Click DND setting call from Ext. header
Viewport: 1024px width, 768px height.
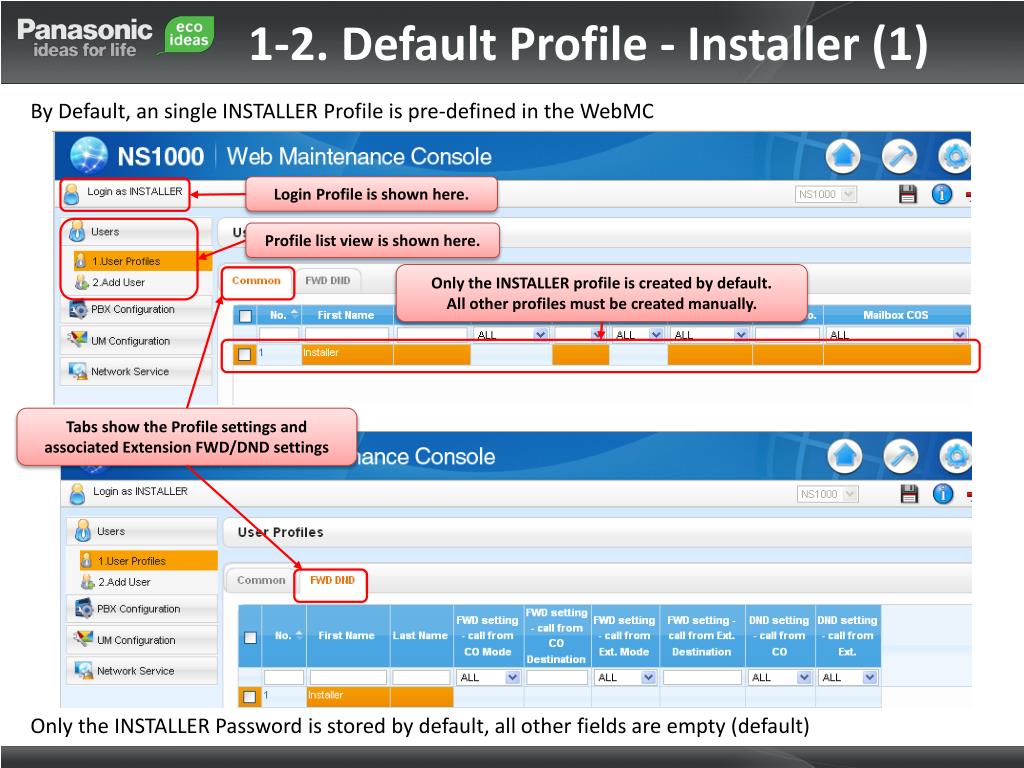[x=847, y=635]
